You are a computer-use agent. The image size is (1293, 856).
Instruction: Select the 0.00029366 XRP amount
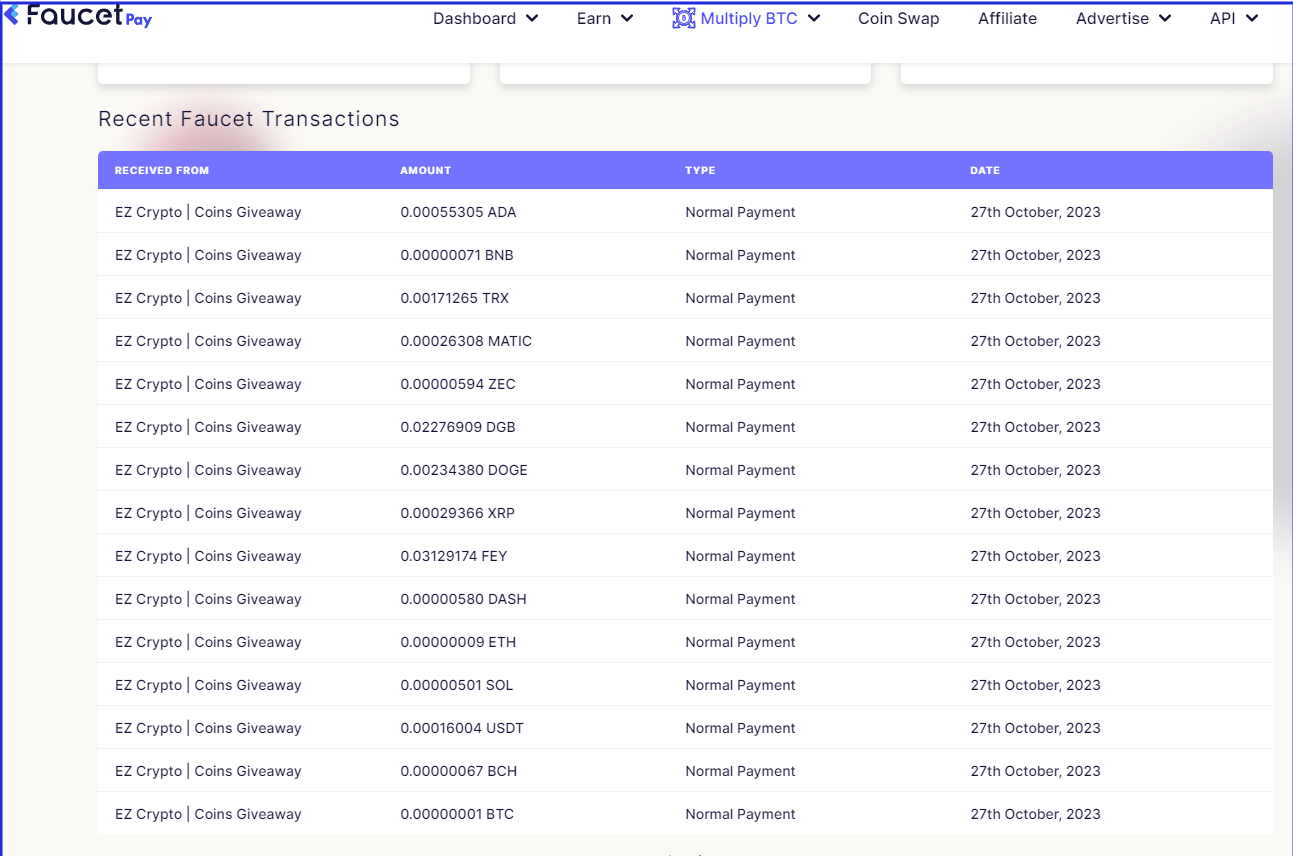point(458,513)
